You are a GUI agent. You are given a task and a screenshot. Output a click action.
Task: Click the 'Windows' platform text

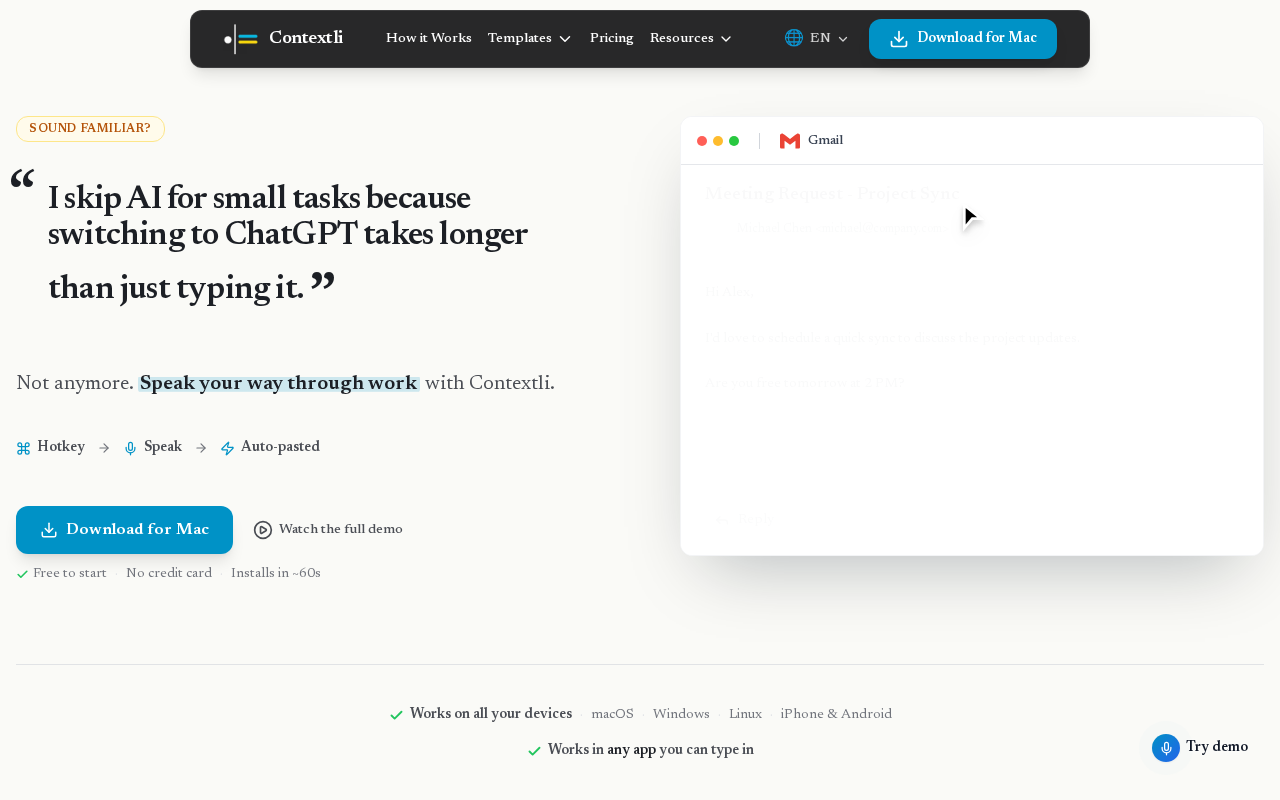[x=681, y=714]
